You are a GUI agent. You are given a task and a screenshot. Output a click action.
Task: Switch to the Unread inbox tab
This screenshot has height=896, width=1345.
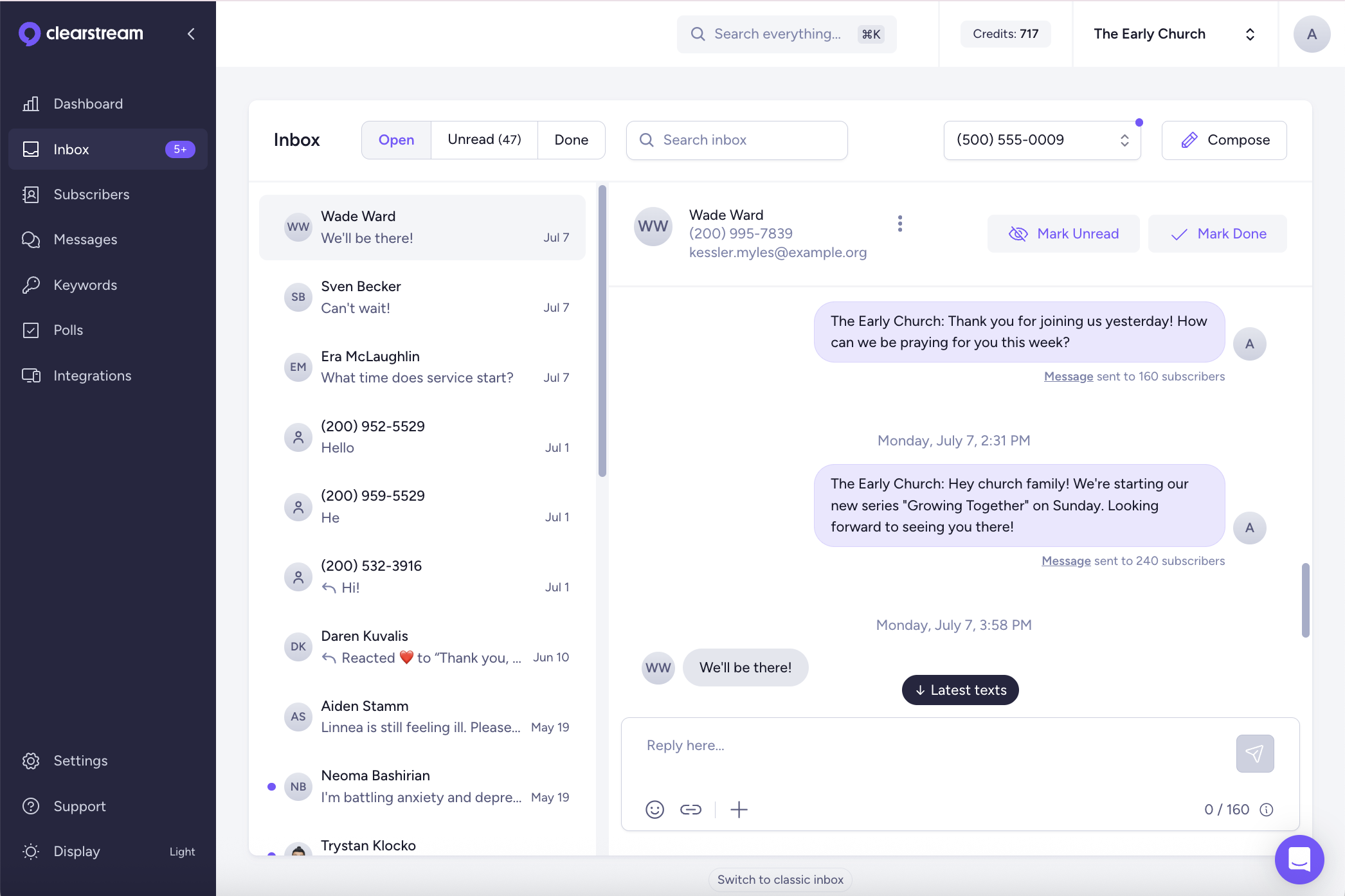(484, 139)
